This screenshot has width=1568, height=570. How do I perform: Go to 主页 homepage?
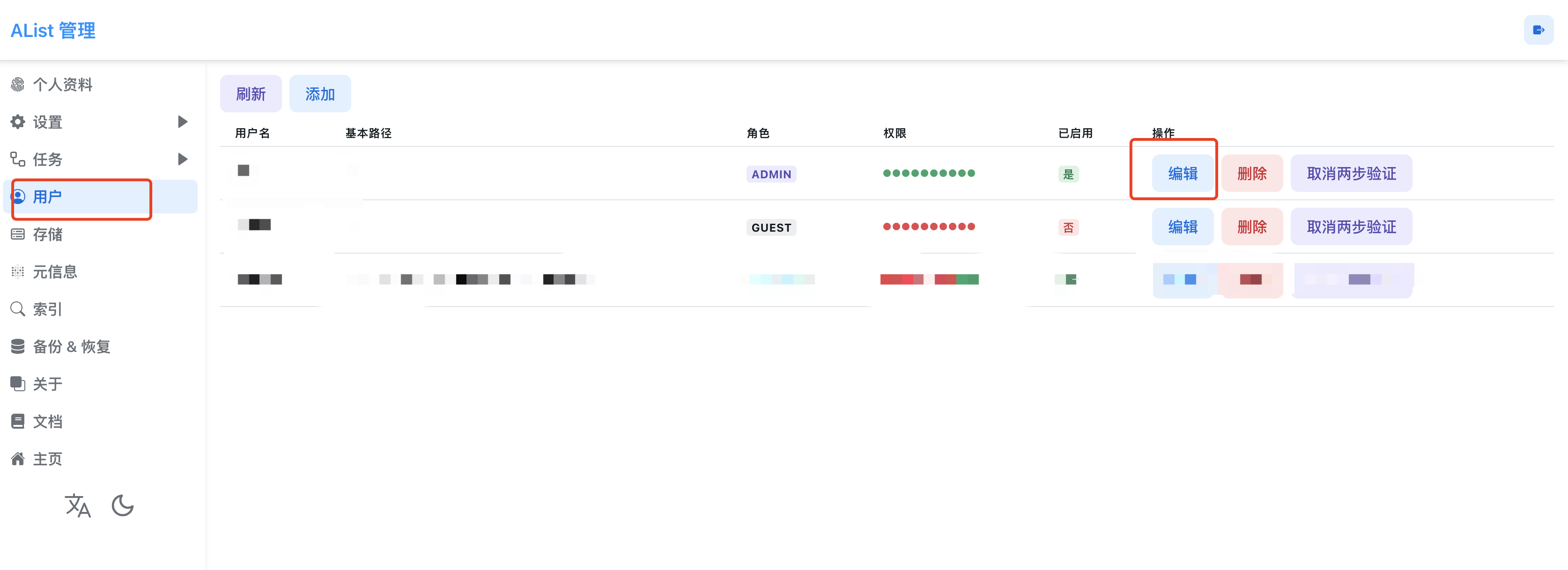47,458
